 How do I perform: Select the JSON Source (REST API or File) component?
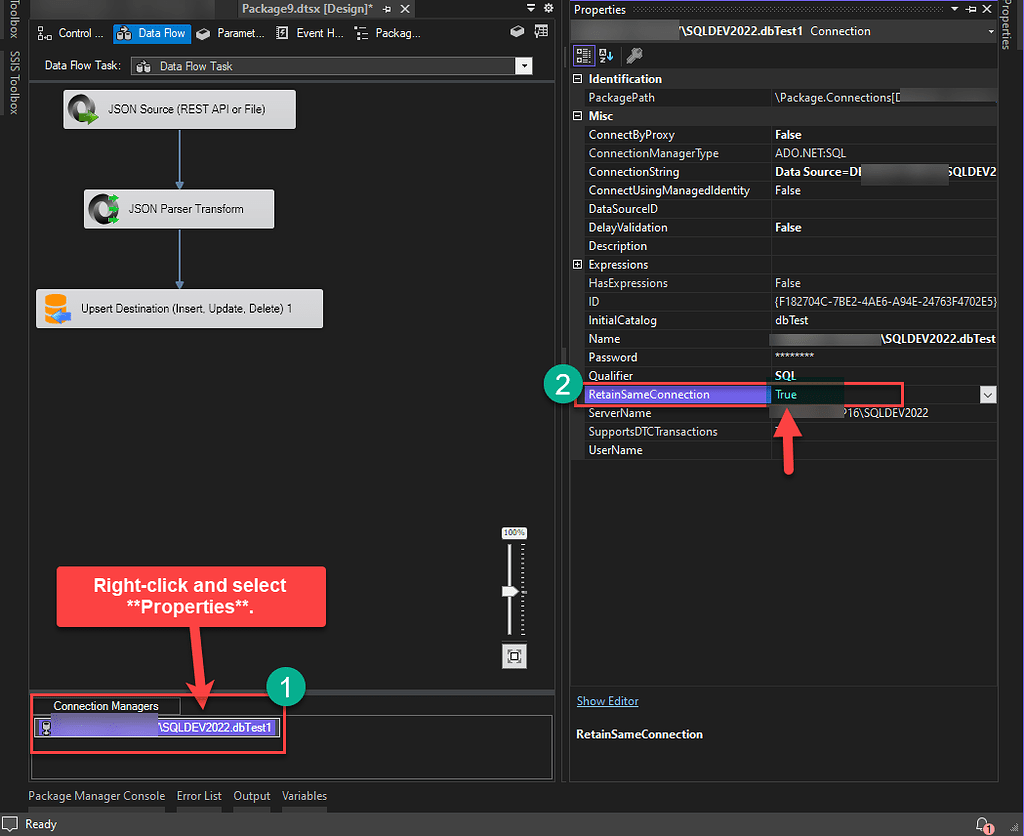[179, 109]
